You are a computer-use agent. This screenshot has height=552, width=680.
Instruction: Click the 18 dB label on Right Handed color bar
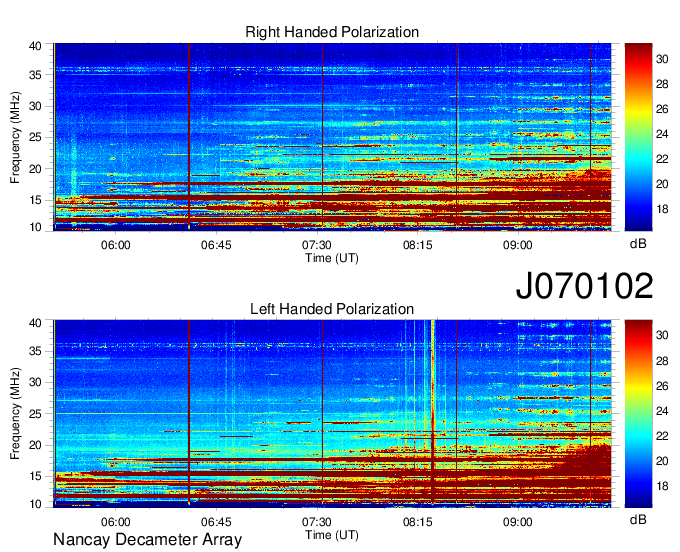tap(662, 209)
